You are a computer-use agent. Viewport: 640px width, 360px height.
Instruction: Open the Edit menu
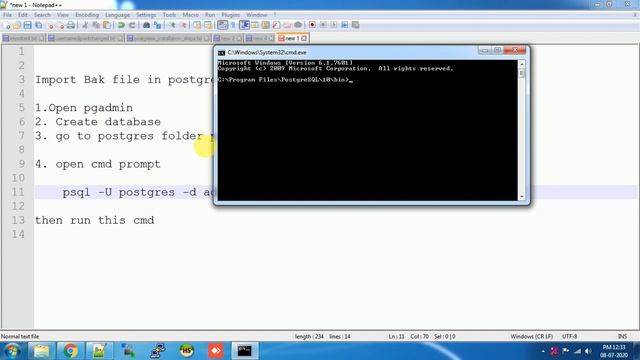(23, 15)
